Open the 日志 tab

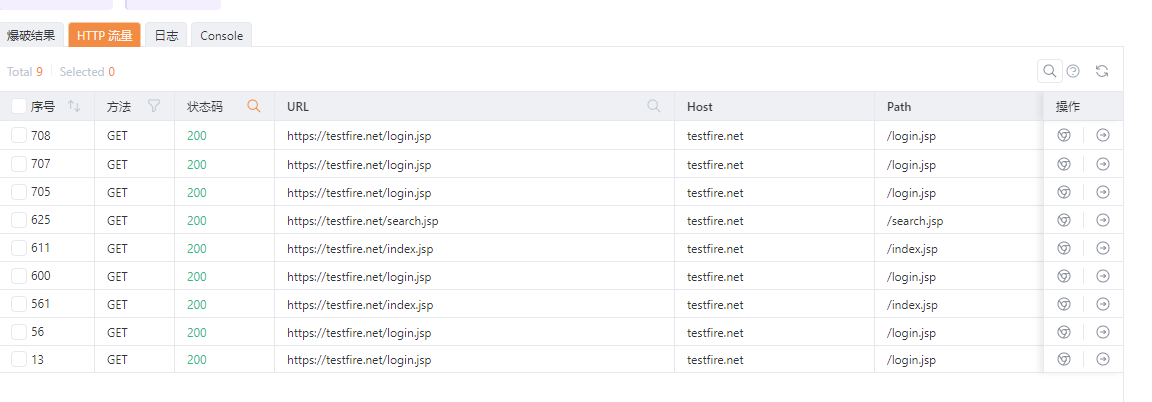(166, 35)
